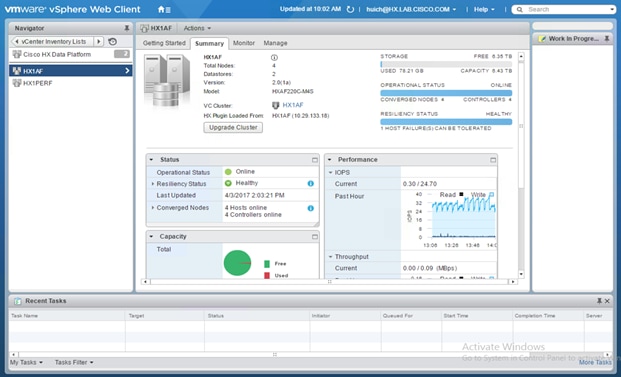The width and height of the screenshot is (621, 377).
Task: Click the summary vertical scrollbar down arrow
Action: (521, 274)
